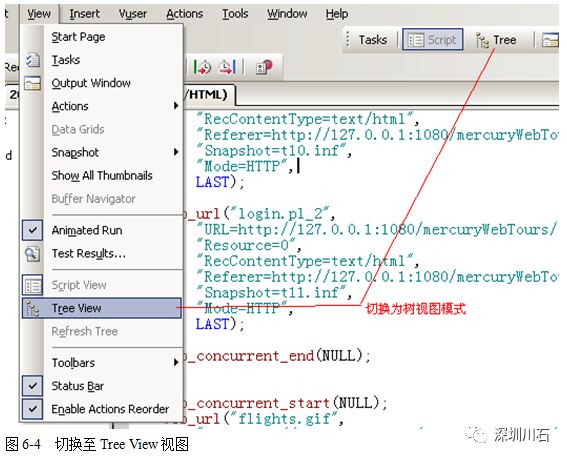Click the Test Results magnifier icon
This screenshot has height=459, width=567.
pyautogui.click(x=33, y=254)
